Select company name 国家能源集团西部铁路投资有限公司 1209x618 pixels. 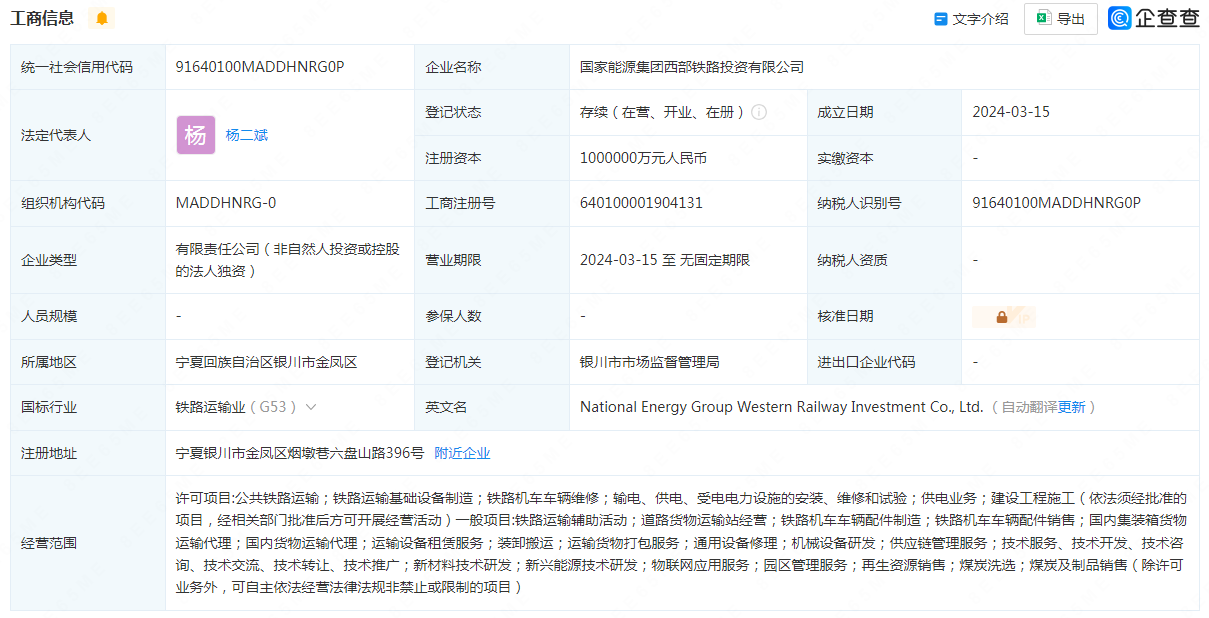tap(692, 67)
